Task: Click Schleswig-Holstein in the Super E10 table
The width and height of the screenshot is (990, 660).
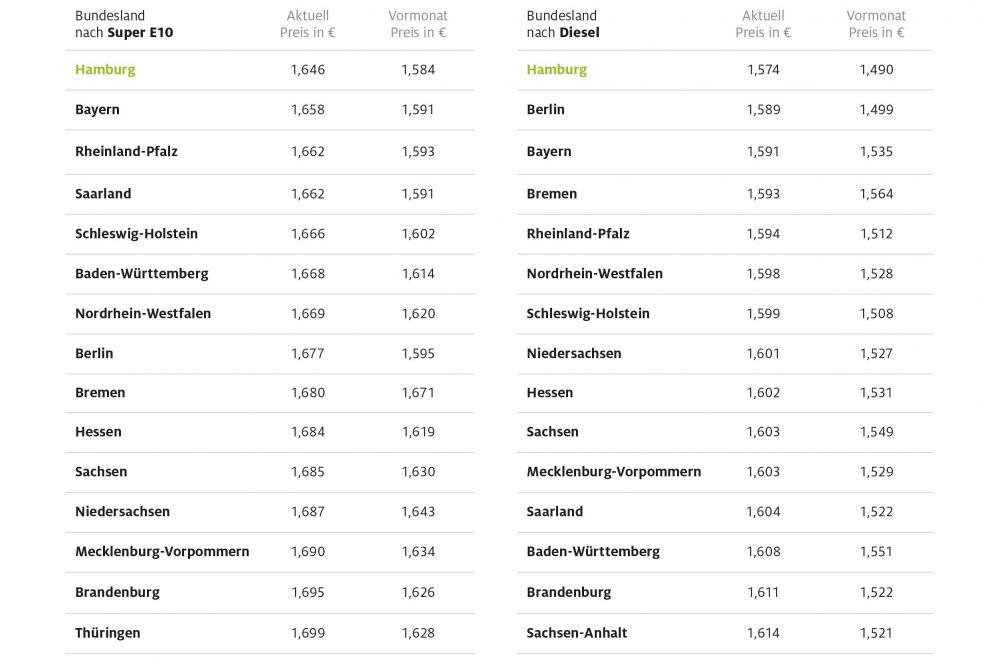Action: (x=136, y=234)
